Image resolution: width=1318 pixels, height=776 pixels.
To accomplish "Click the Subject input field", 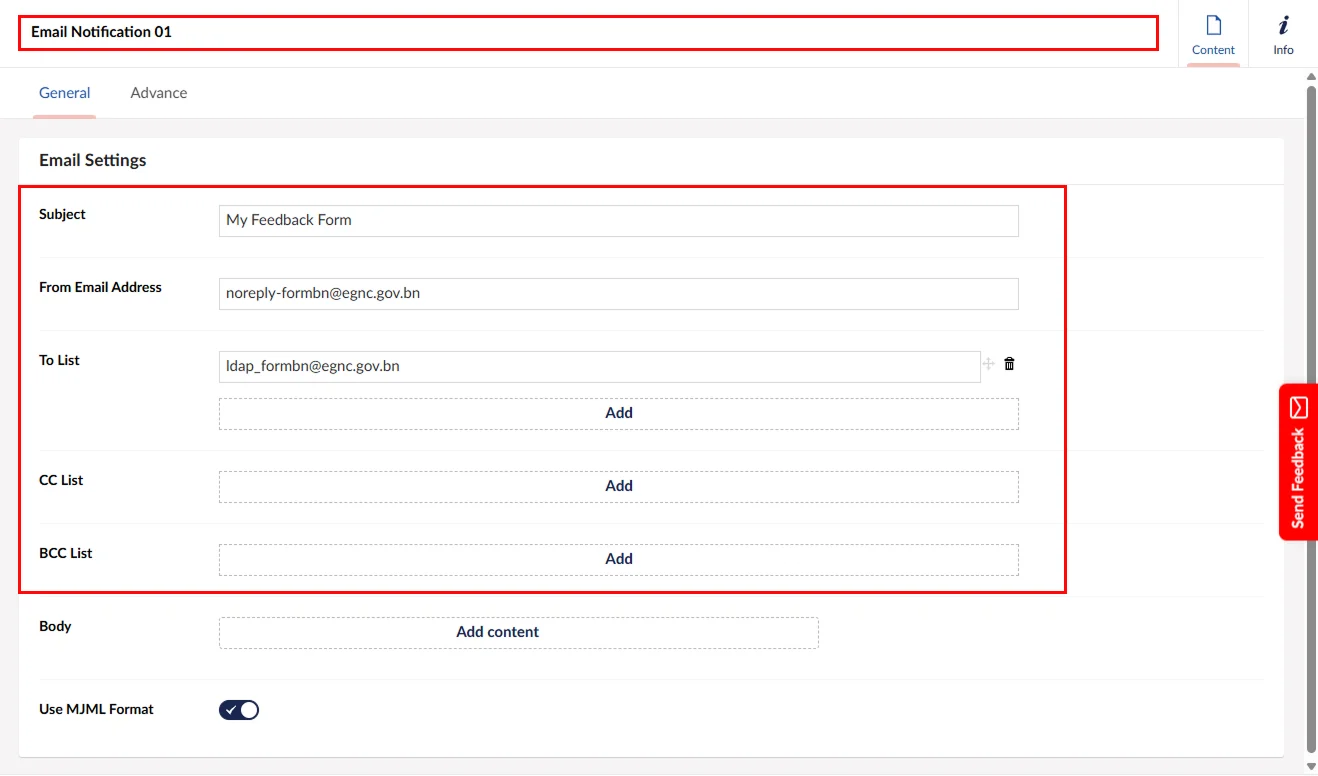I will tap(618, 221).
